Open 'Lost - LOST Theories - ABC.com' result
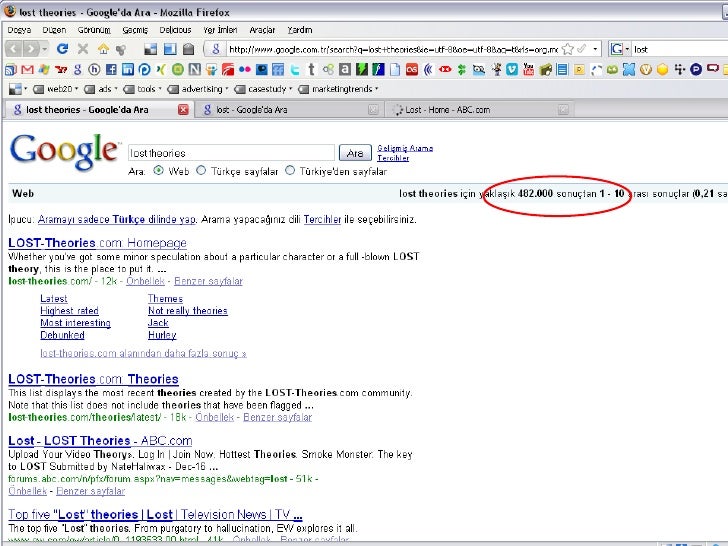The width and height of the screenshot is (728, 546). click(x=100, y=441)
